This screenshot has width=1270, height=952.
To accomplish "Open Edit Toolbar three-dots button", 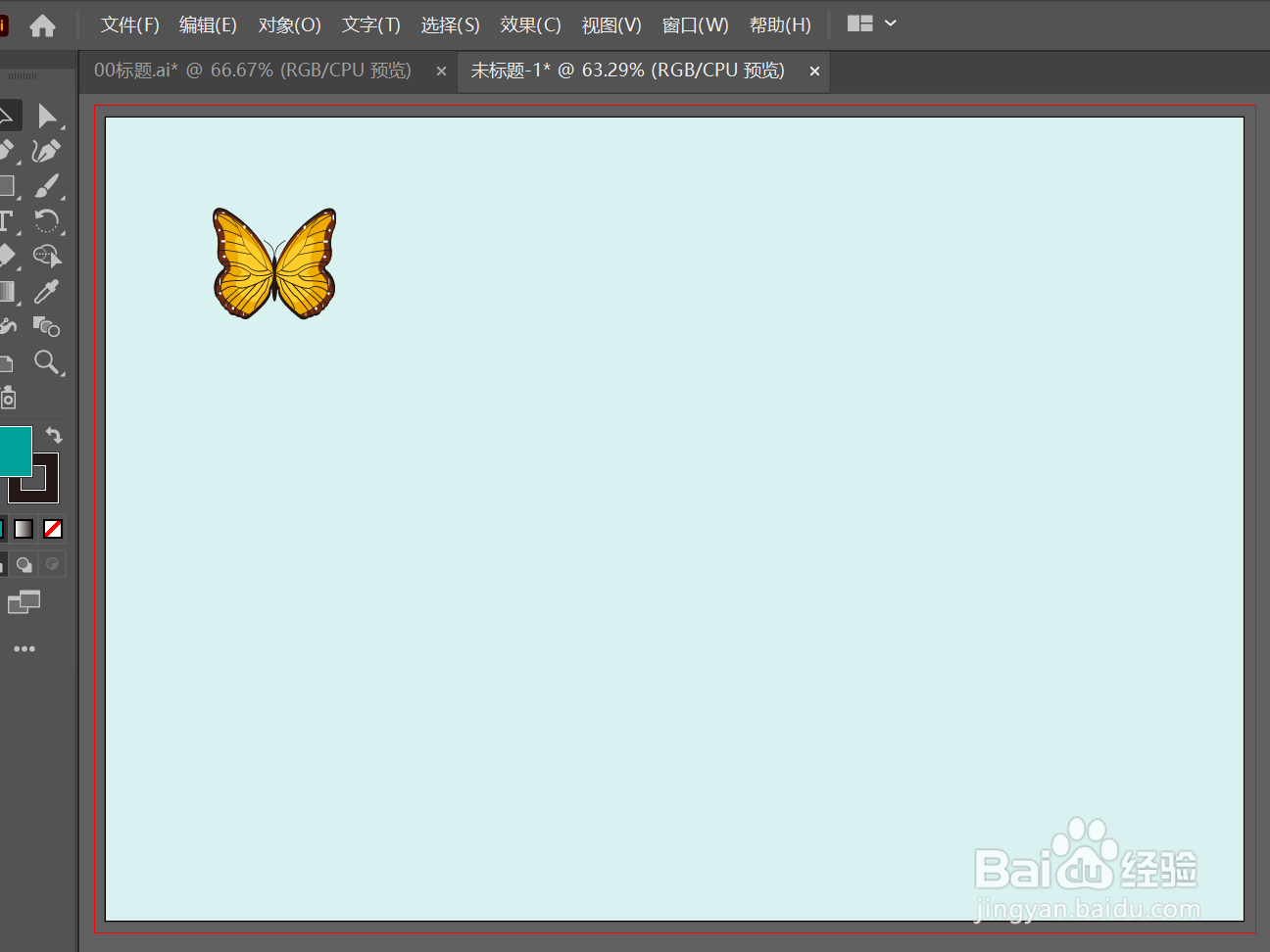I will (24, 648).
